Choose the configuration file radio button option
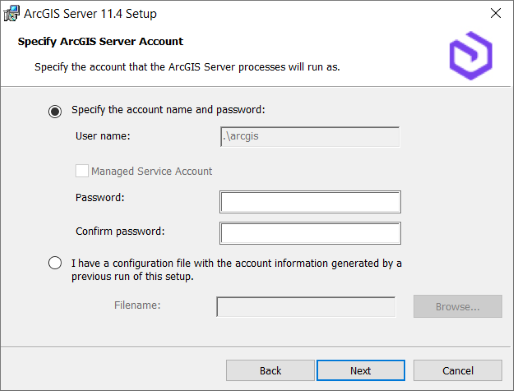514x391 pixels. click(55, 263)
